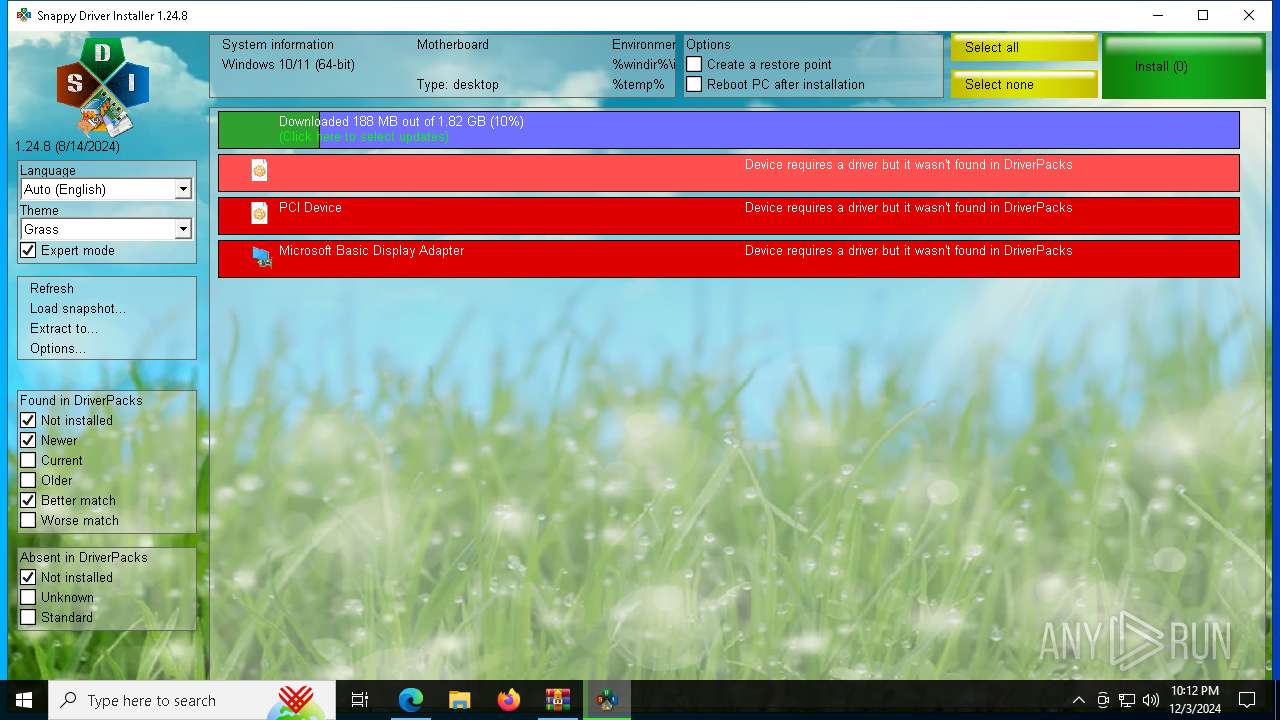Open the Language dropdown

(106, 189)
